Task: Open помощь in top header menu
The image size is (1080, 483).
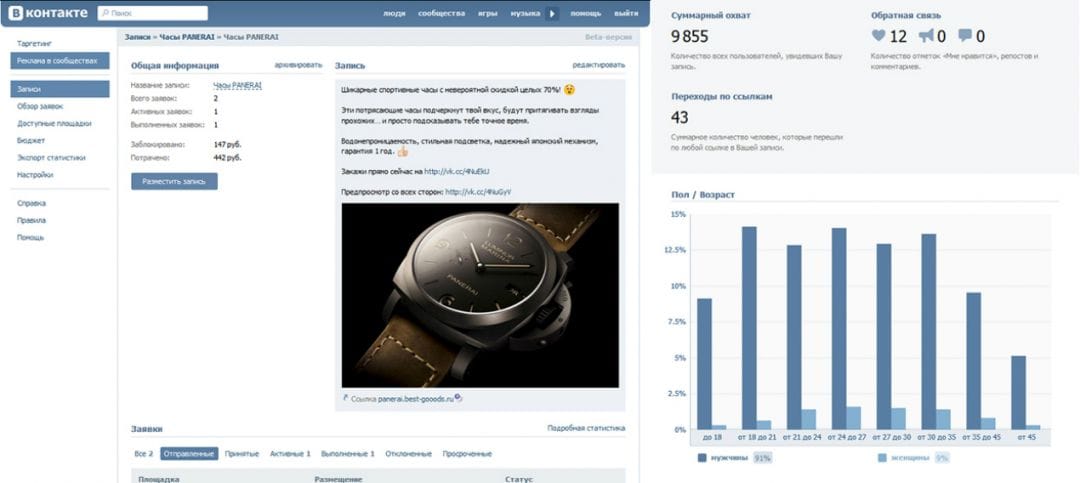Action: click(x=585, y=13)
